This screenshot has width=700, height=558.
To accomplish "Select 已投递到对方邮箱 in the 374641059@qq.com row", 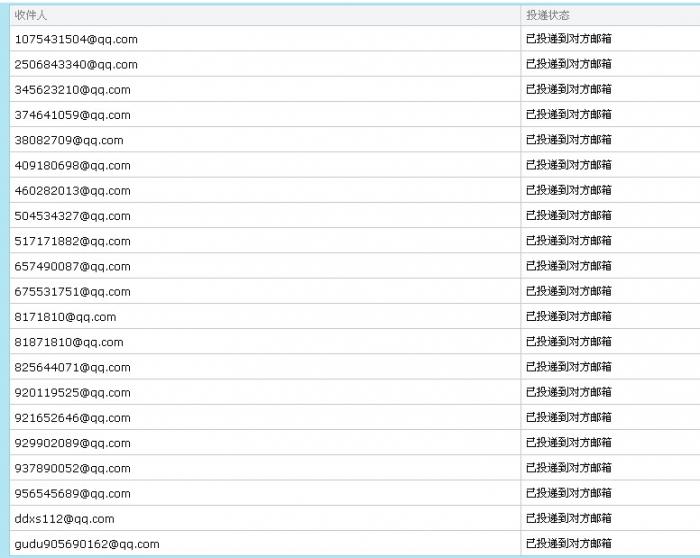I will 569,115.
